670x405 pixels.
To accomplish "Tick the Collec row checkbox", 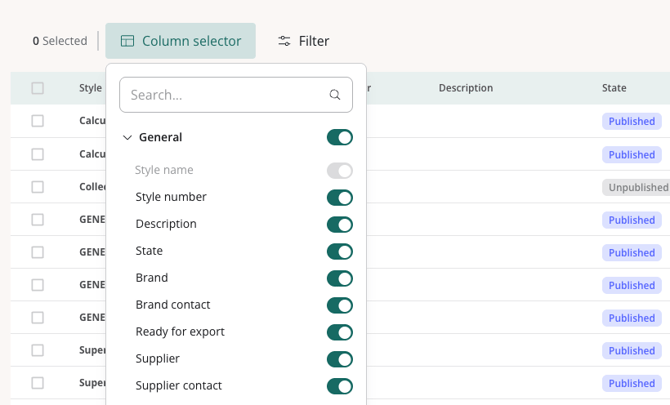I will point(38,187).
